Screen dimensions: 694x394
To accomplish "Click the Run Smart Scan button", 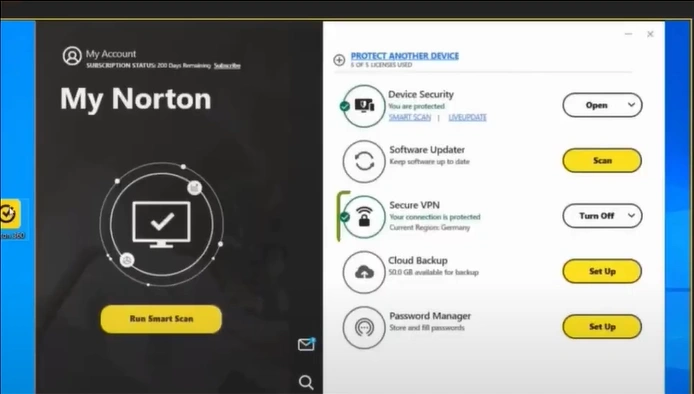I will coord(161,319).
